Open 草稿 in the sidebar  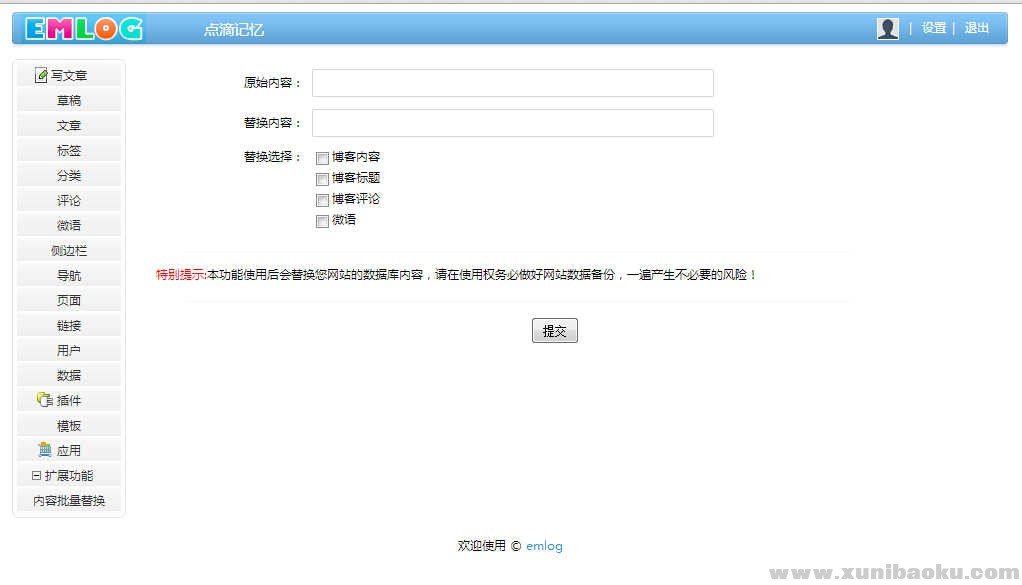tap(69, 100)
